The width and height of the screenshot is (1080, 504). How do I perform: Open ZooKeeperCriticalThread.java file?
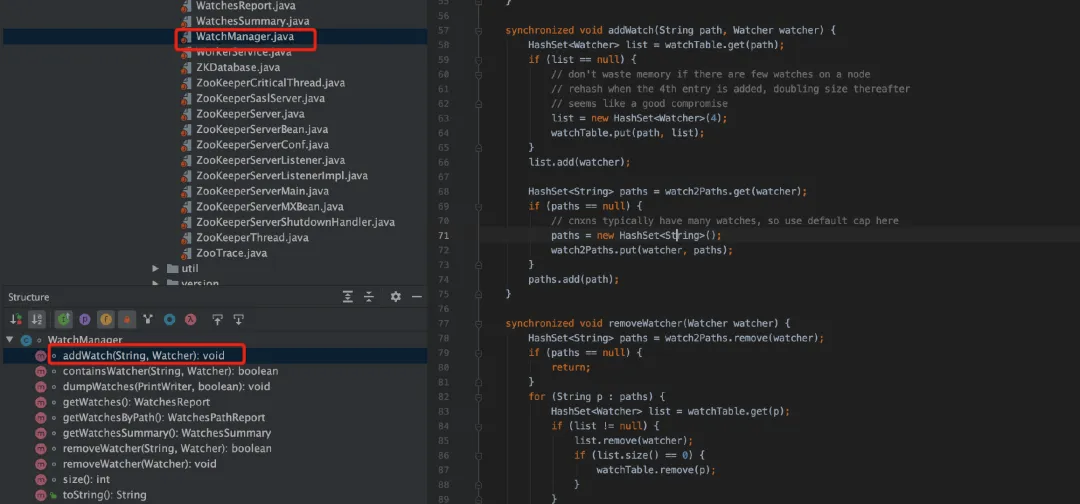pyautogui.click(x=271, y=83)
